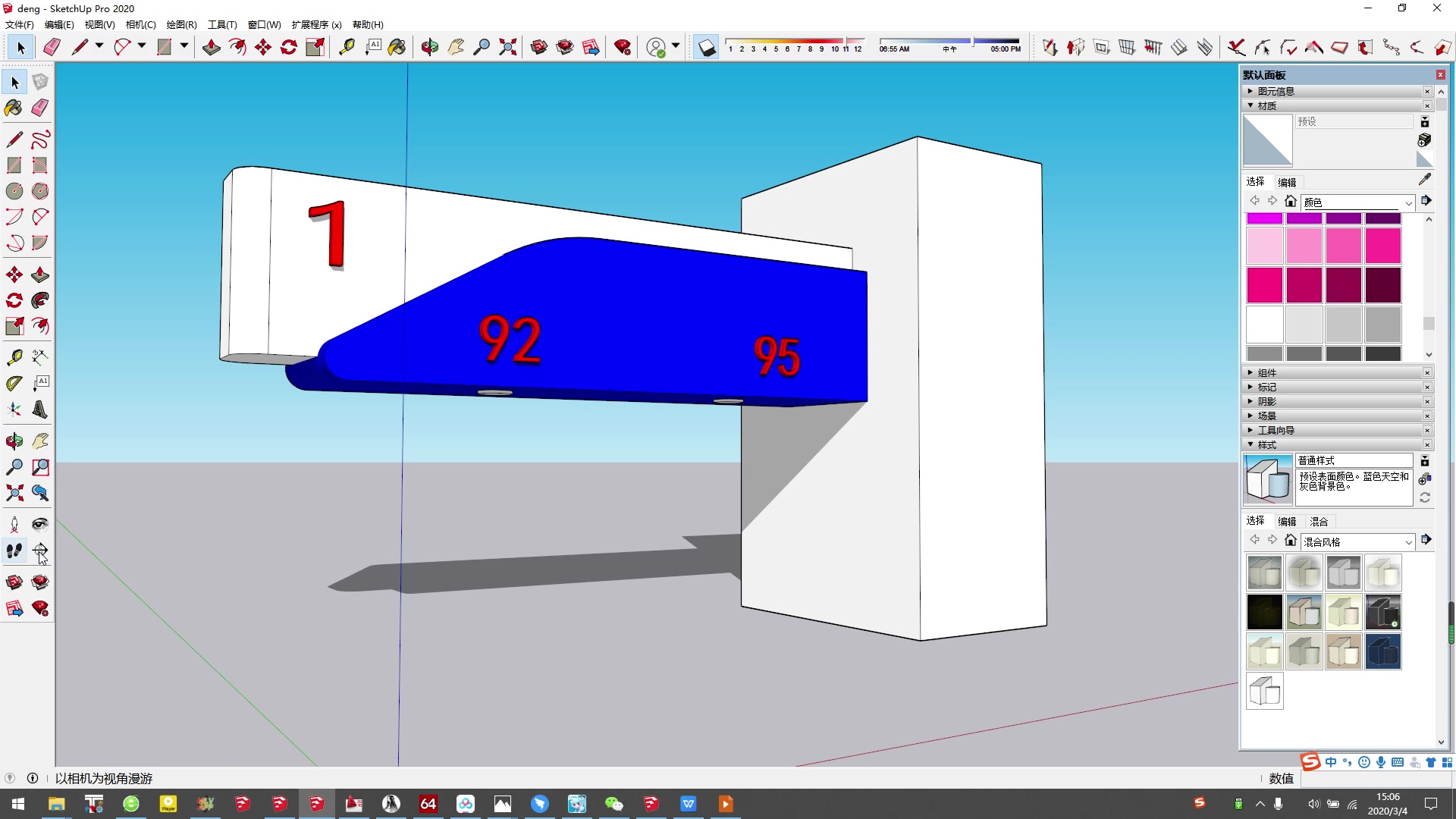Viewport: 1456px width, 819px height.
Task: Pick the light pink color swatch
Action: pyautogui.click(x=1264, y=246)
